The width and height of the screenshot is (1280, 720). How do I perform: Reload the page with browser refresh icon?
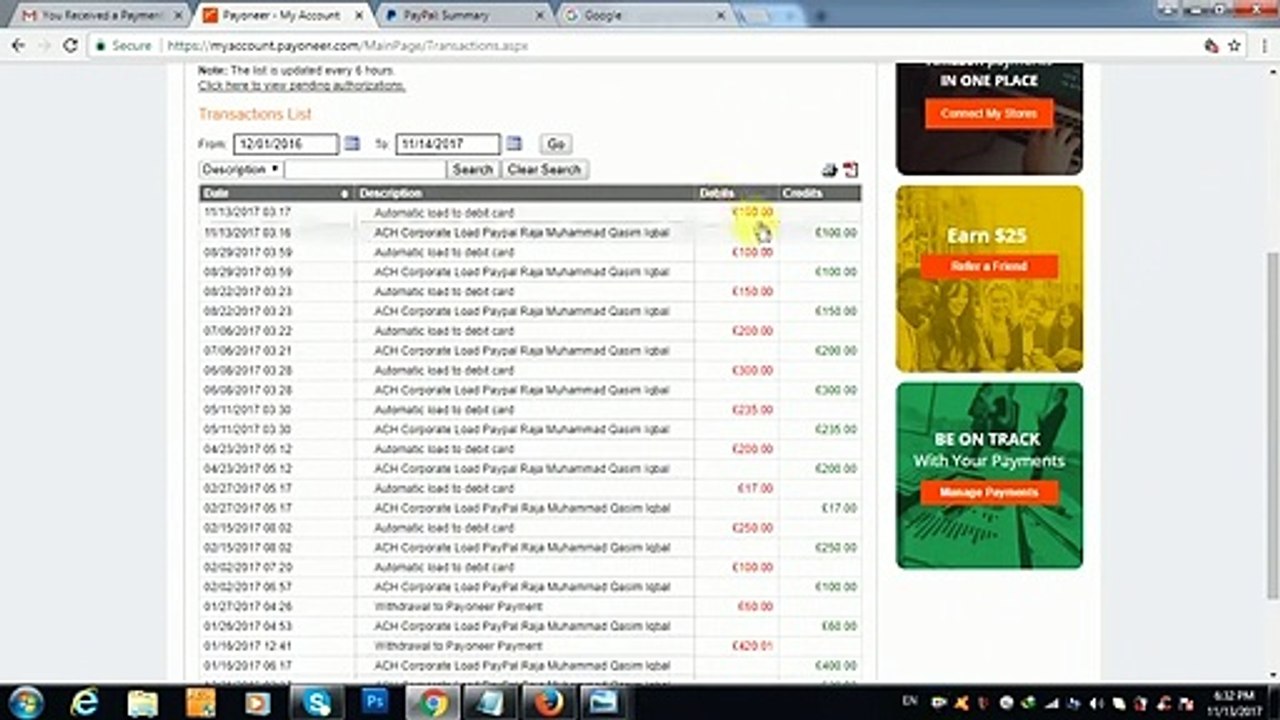click(70, 45)
